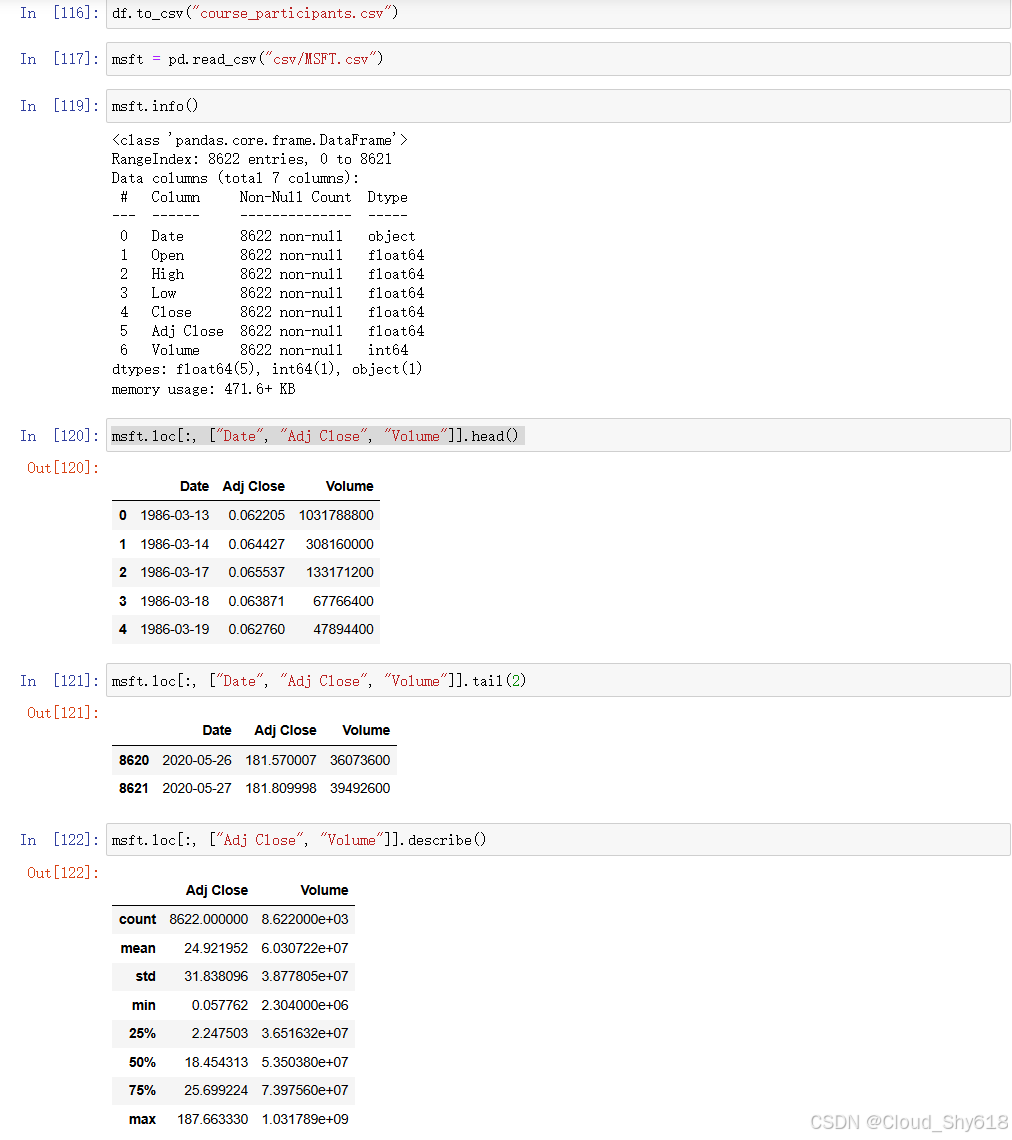The image size is (1012, 1140).
Task: Select the pd.read_csv MSFT code cell
Action: coord(558,59)
